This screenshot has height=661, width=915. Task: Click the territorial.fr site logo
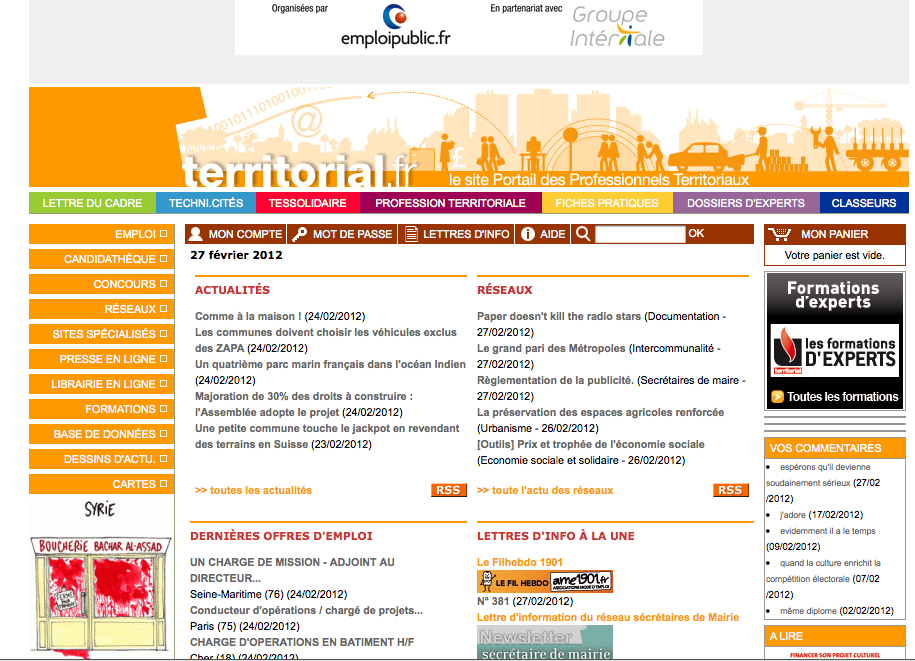299,171
